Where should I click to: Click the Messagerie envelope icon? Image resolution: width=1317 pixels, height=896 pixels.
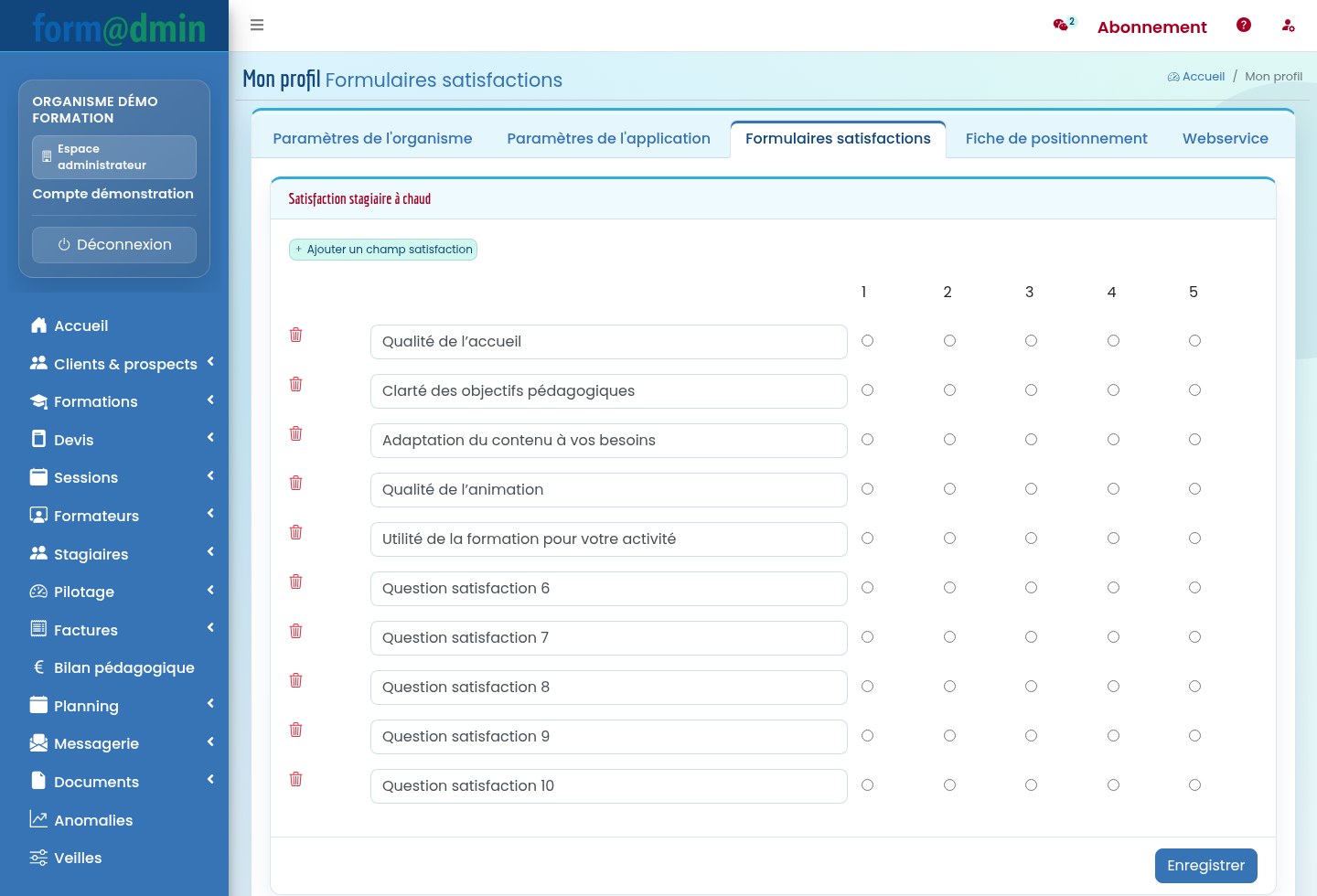[x=38, y=743]
